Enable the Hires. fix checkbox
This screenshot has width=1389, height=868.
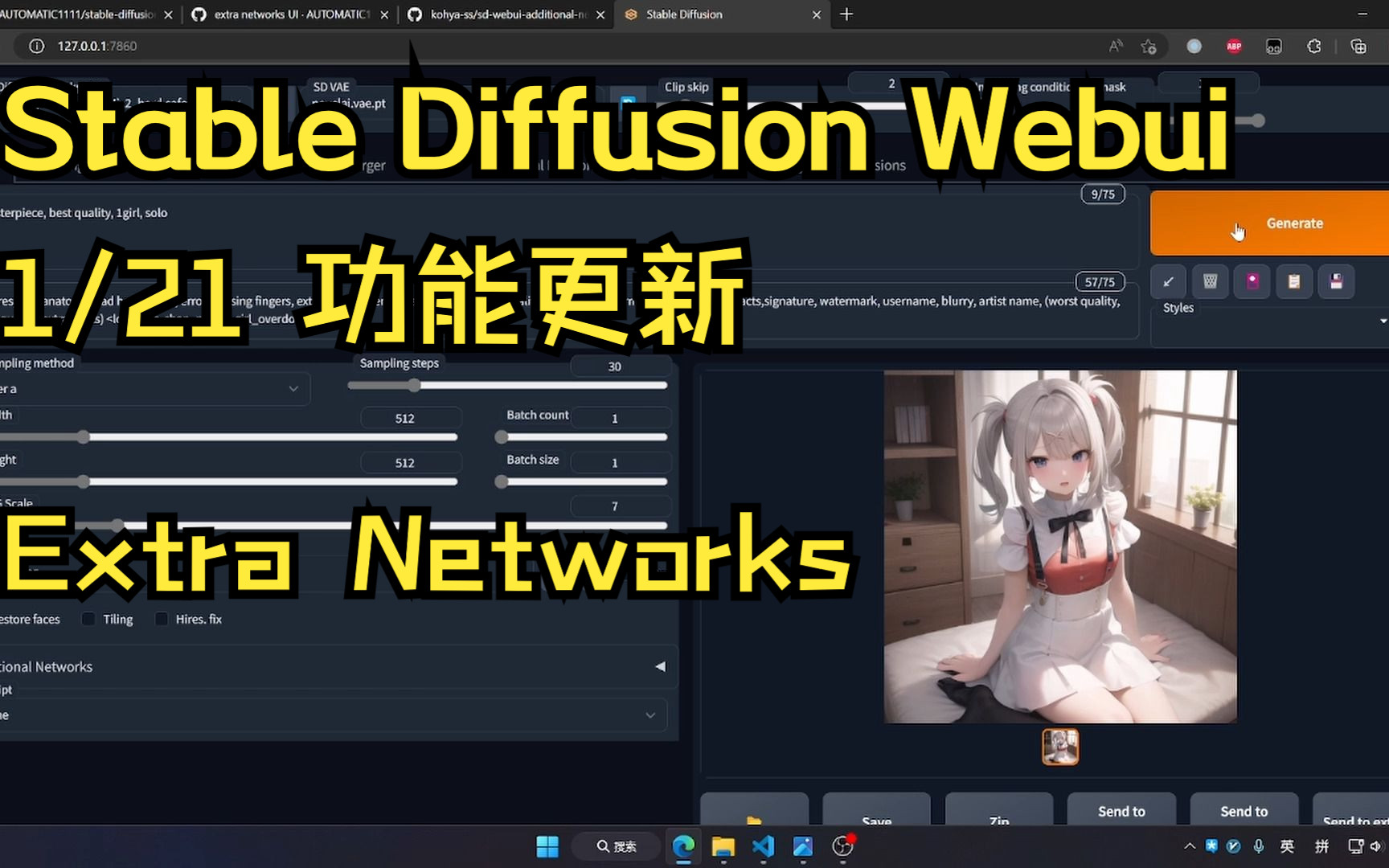(162, 619)
